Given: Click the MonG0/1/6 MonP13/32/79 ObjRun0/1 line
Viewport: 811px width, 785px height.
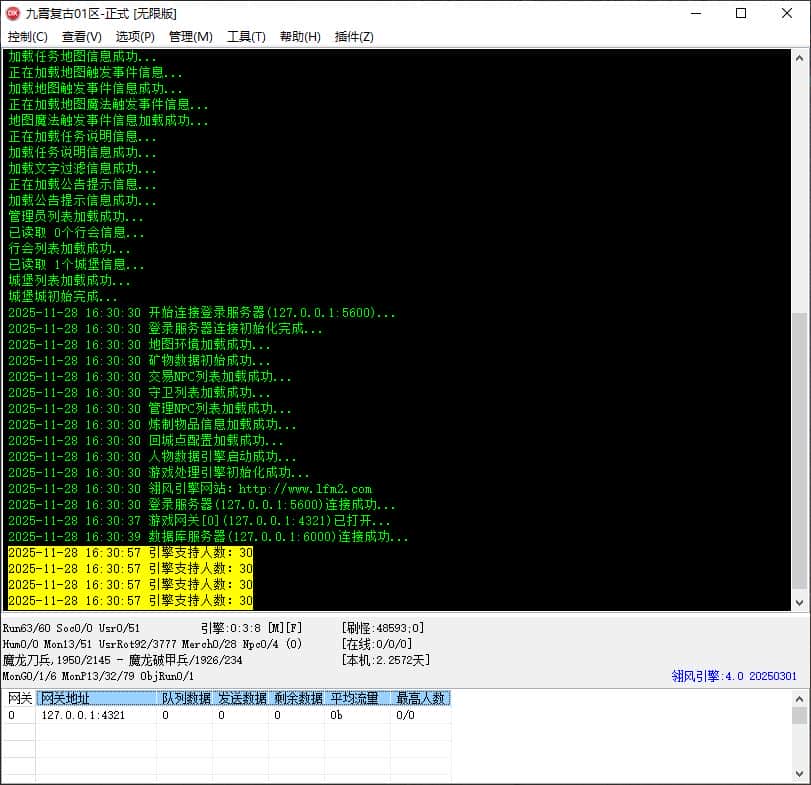Looking at the screenshot, I should (98, 676).
